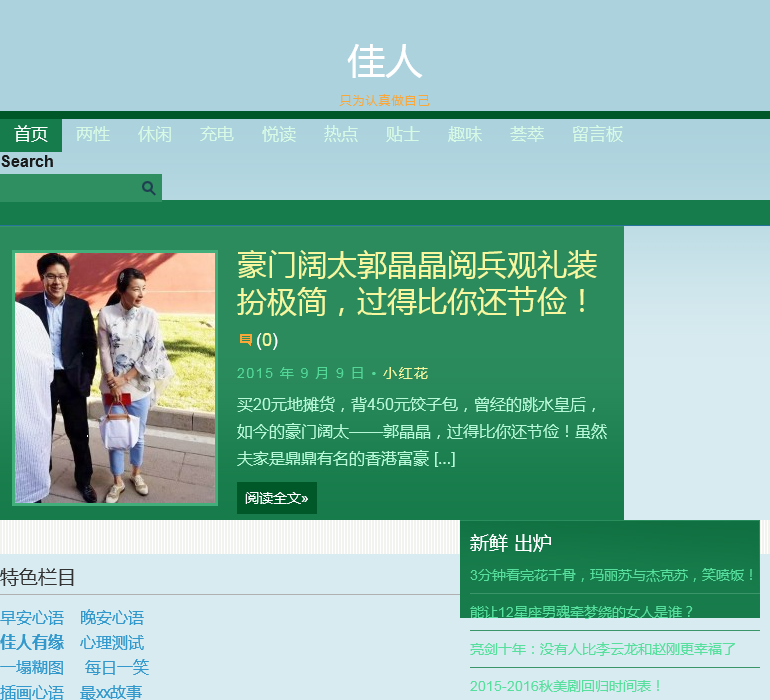The width and height of the screenshot is (770, 700).
Task: Open the 2015-2016秋美剧回归时间表 link
Action: tap(566, 686)
